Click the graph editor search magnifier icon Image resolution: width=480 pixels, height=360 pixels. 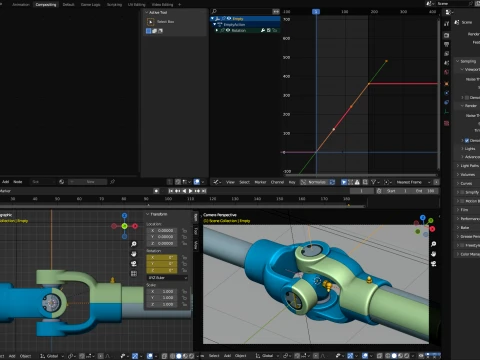pos(214,11)
